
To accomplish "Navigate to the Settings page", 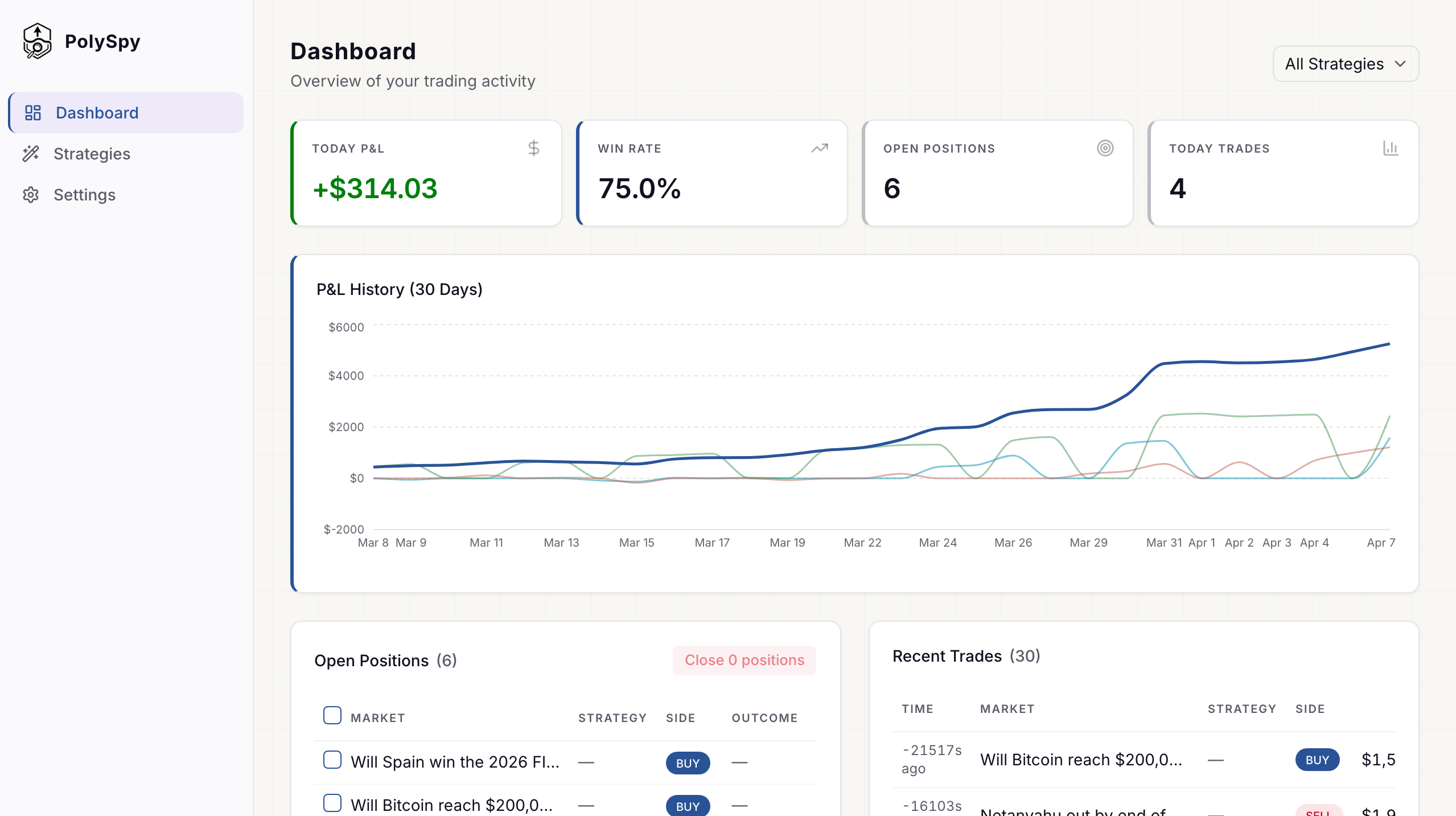I will pos(84,195).
